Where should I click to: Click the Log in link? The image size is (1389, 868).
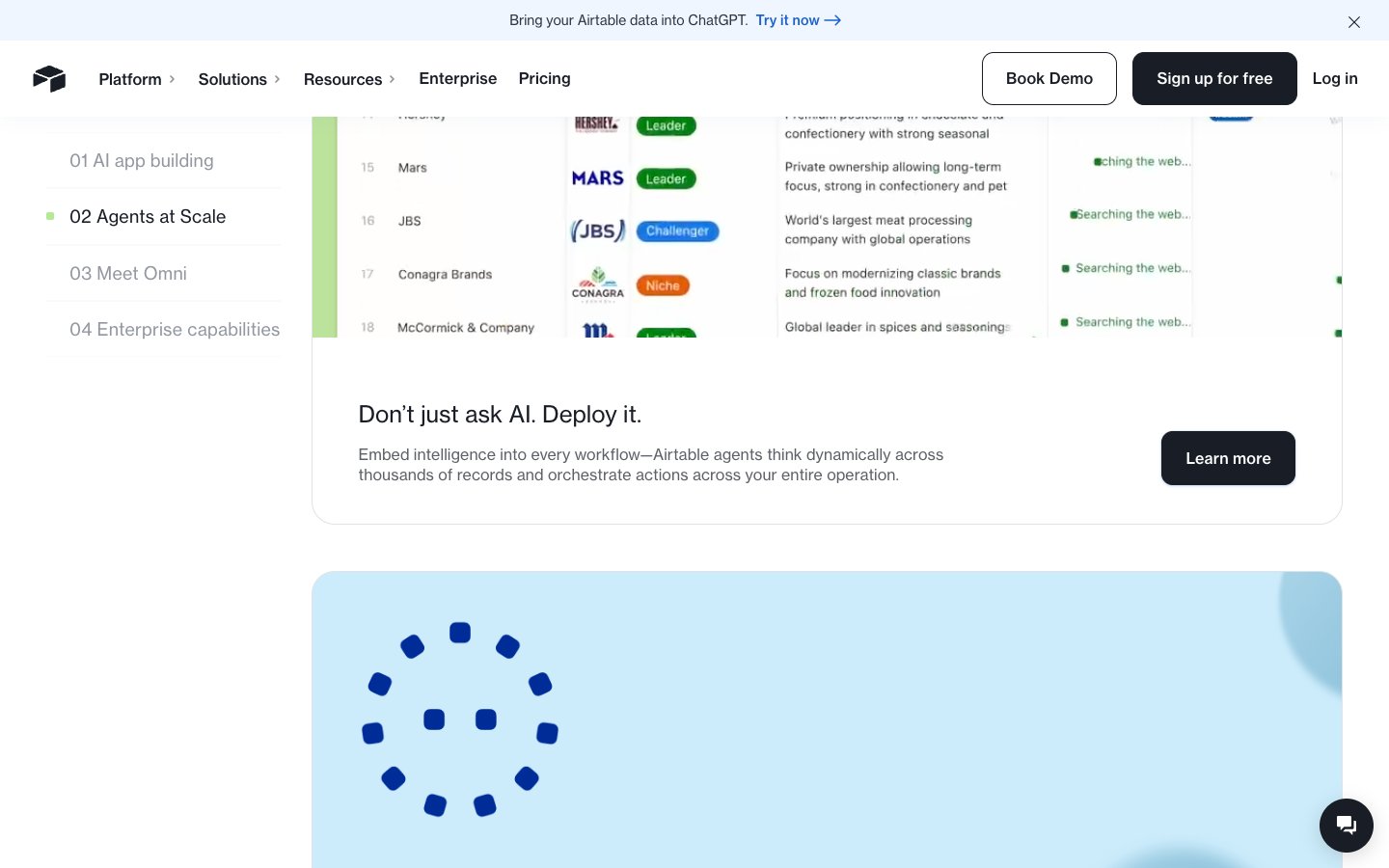click(1334, 79)
